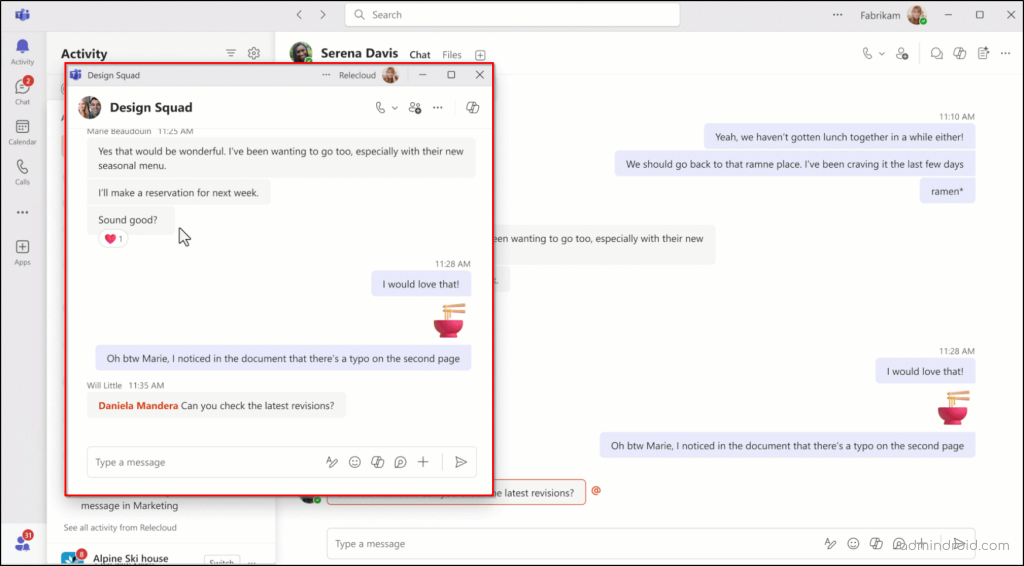
Task: Click the Serena Davis avatar in chat header
Action: point(301,53)
